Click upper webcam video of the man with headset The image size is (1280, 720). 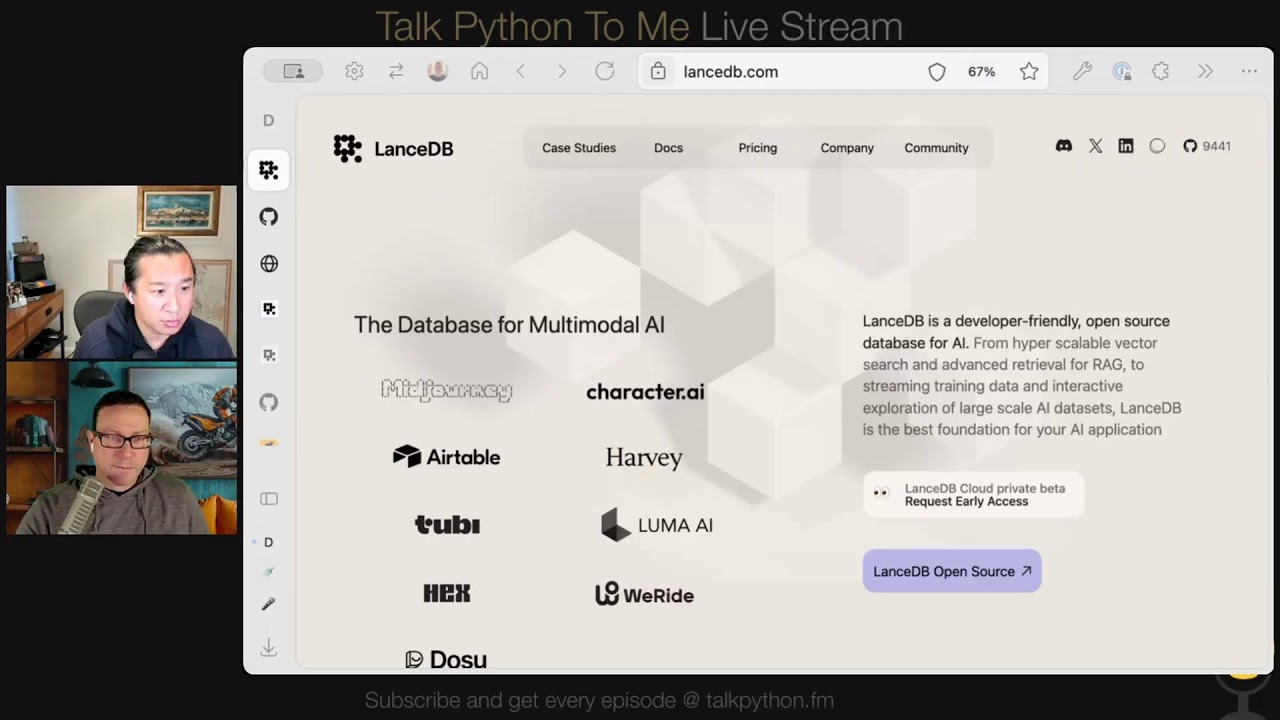pyautogui.click(x=122, y=272)
